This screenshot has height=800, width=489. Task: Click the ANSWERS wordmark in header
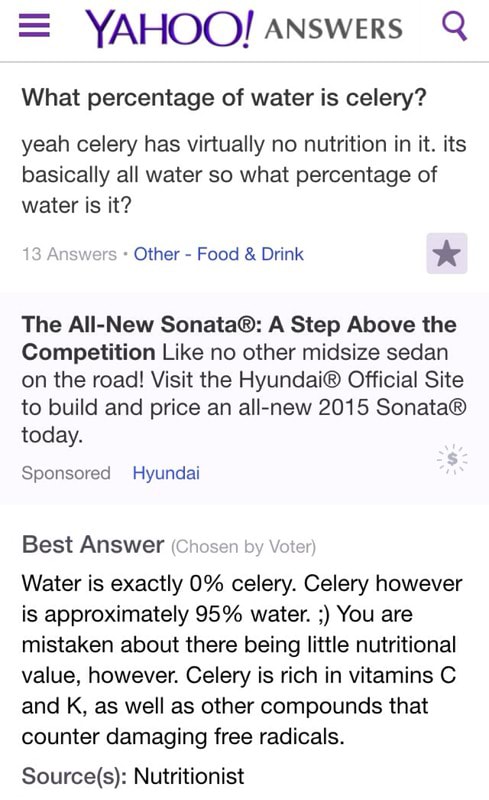click(334, 29)
